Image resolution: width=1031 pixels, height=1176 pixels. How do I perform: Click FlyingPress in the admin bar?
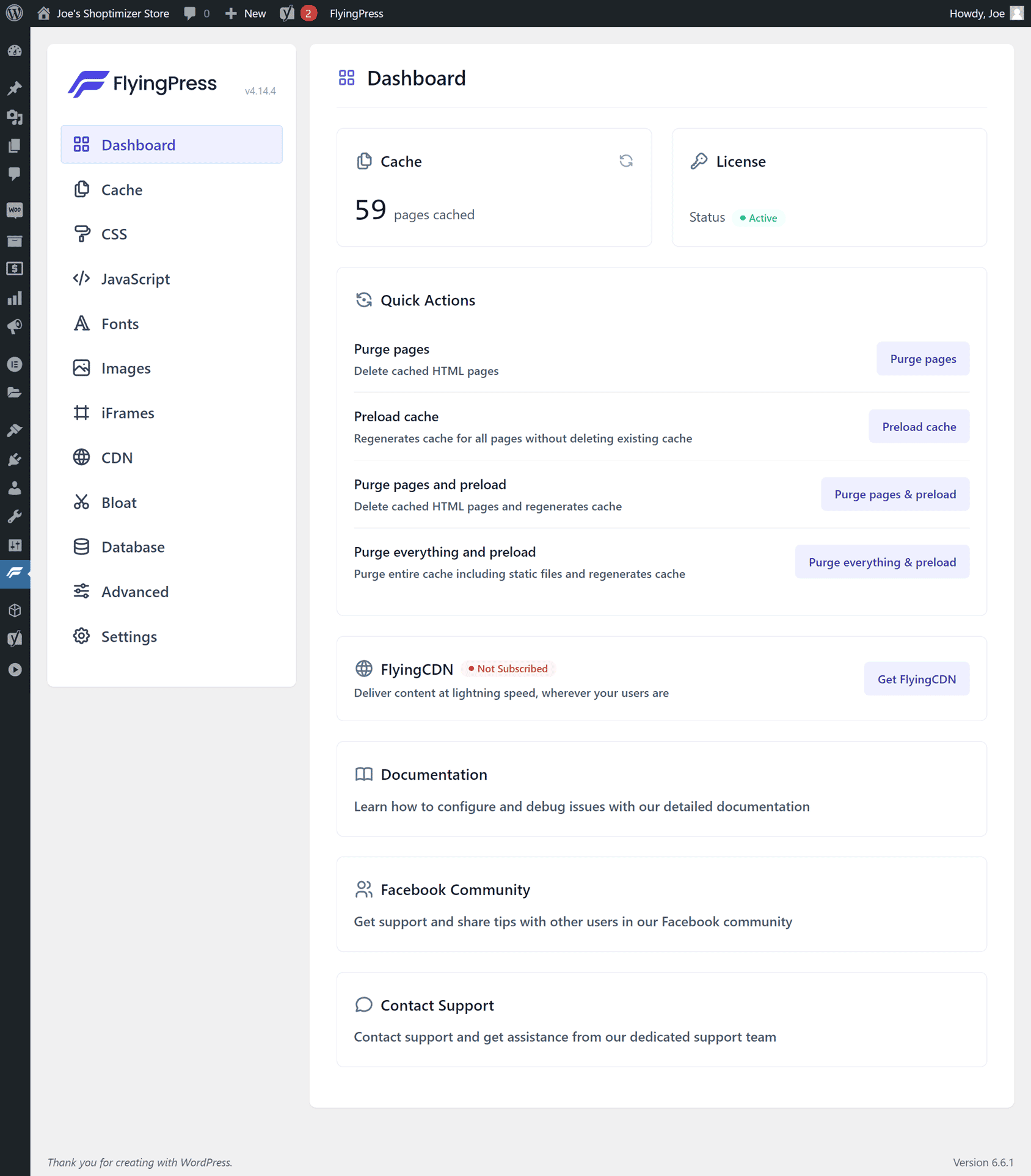coord(357,13)
